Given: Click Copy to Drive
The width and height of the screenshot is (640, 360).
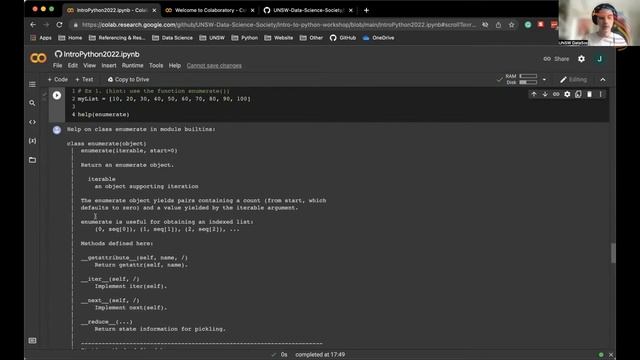Looking at the screenshot, I should tap(128, 80).
